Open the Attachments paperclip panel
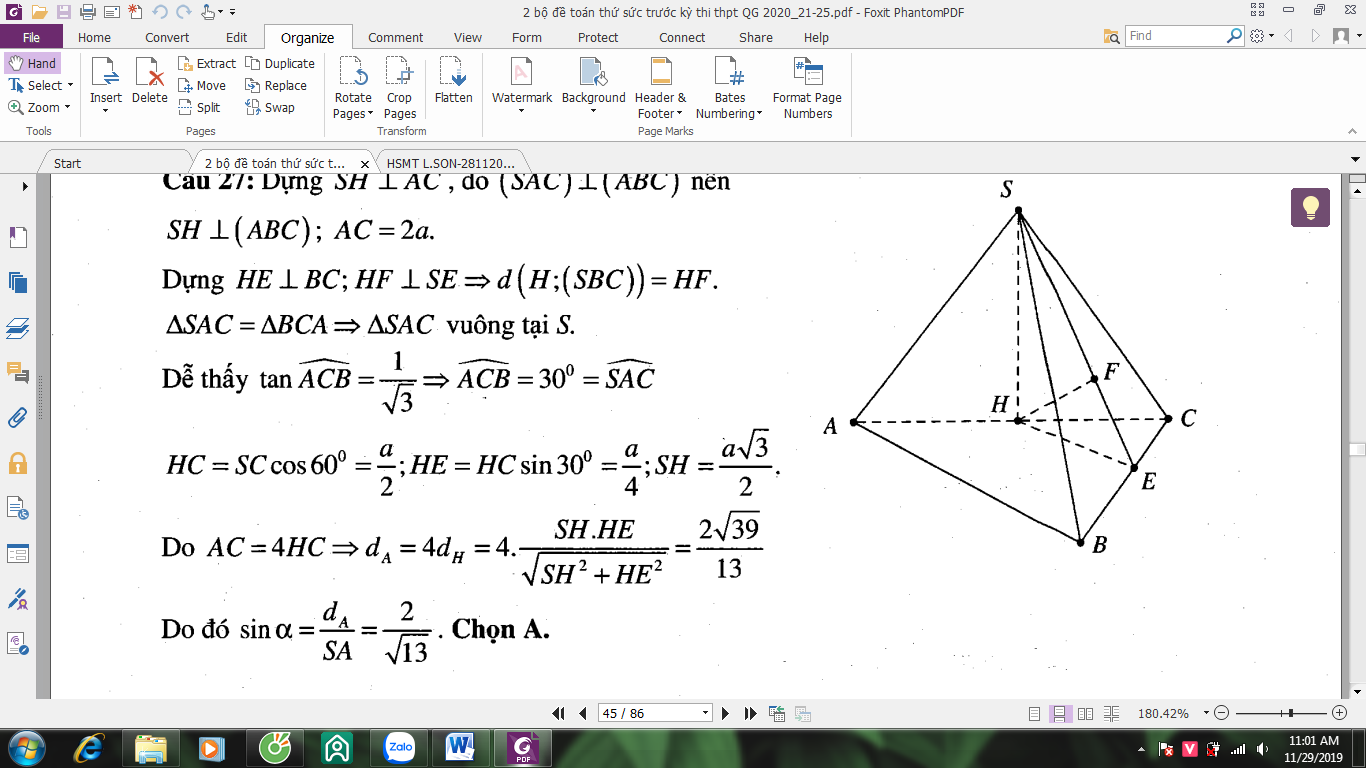The height and width of the screenshot is (768, 1366). click(18, 418)
